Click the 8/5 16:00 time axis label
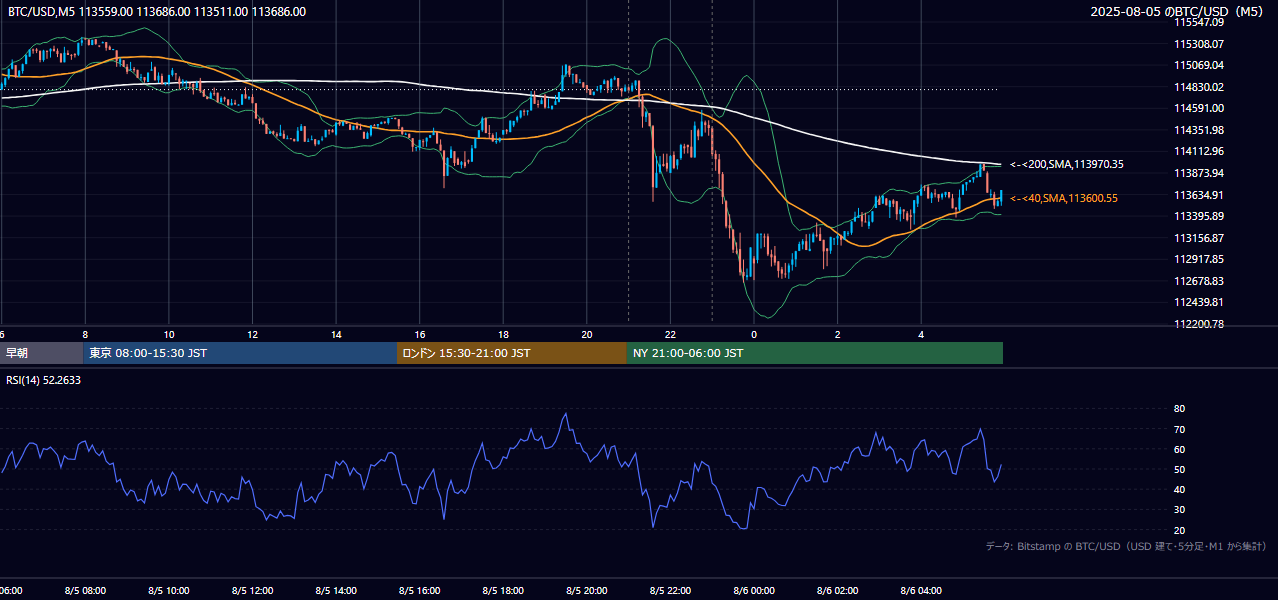This screenshot has height=600, width=1278. coord(420,591)
